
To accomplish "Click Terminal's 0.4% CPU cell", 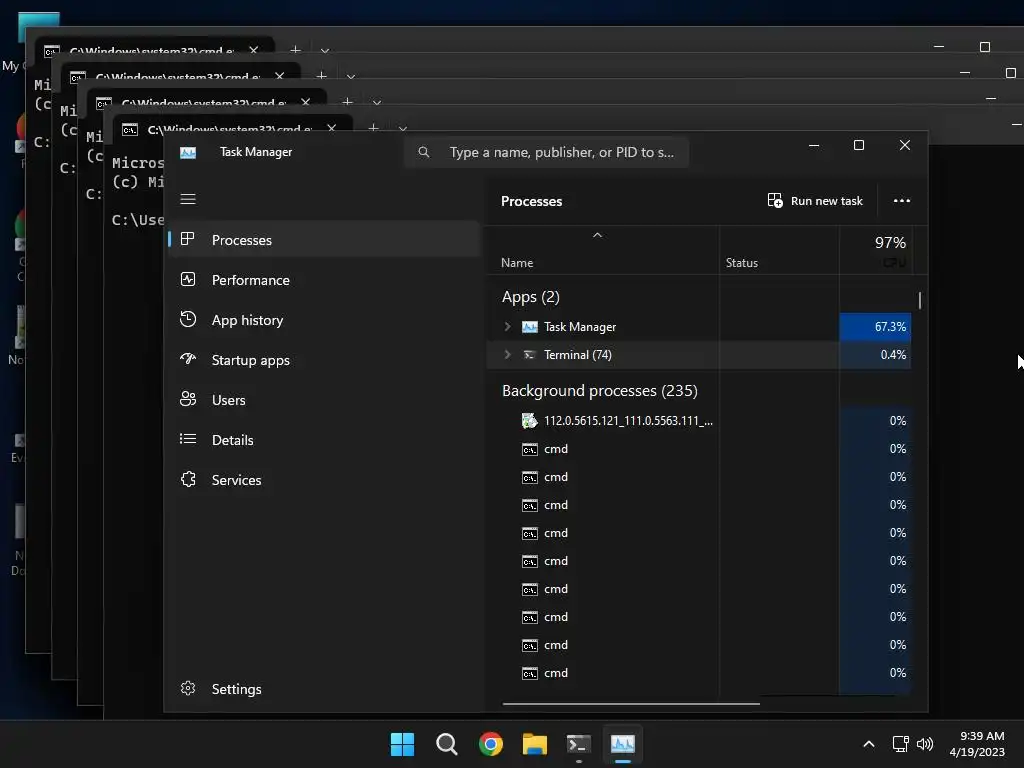I will click(875, 355).
